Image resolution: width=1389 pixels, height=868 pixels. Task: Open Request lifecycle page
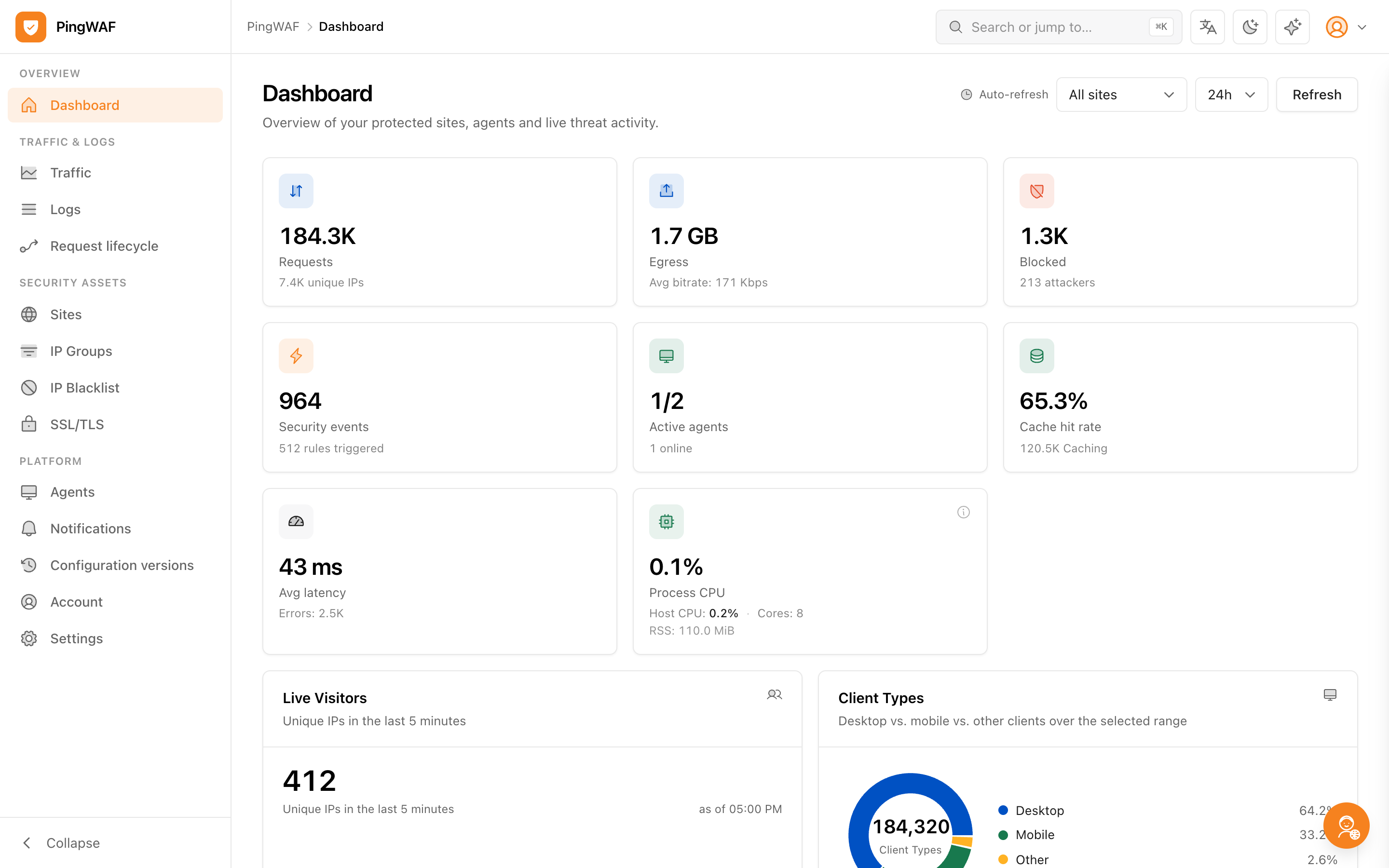pyautogui.click(x=115, y=246)
